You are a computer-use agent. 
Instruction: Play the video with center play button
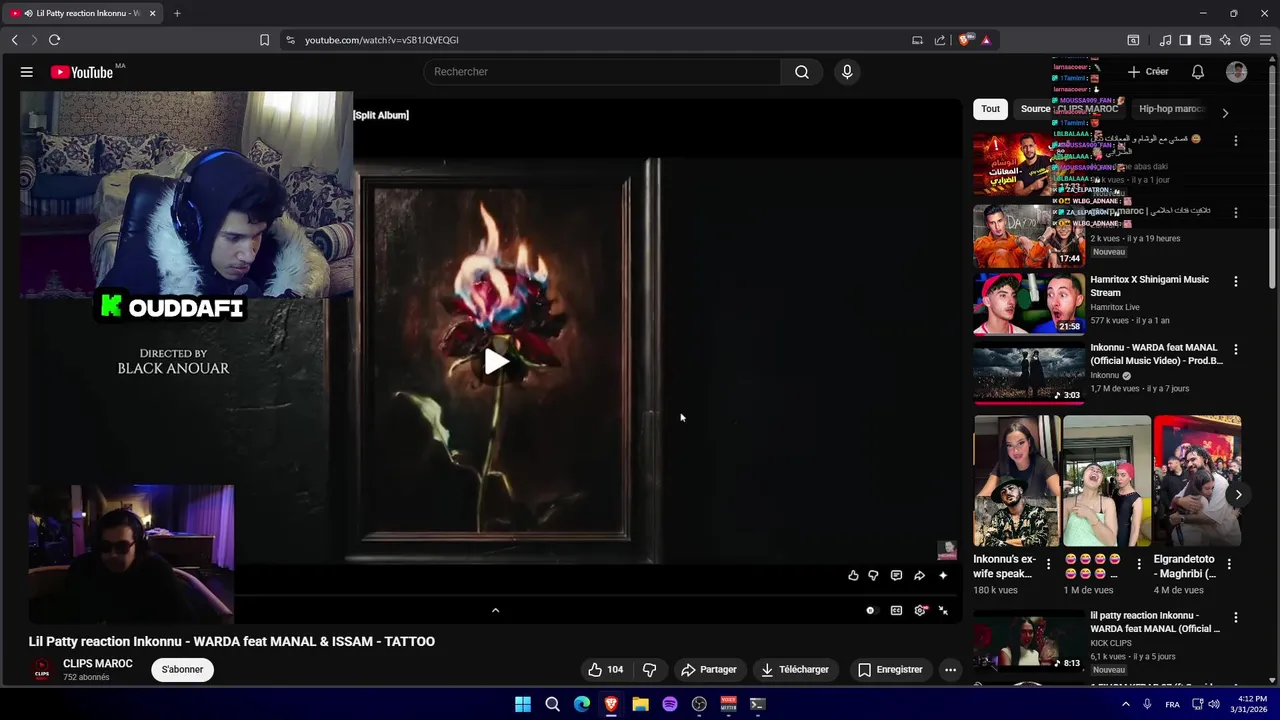tap(496, 362)
